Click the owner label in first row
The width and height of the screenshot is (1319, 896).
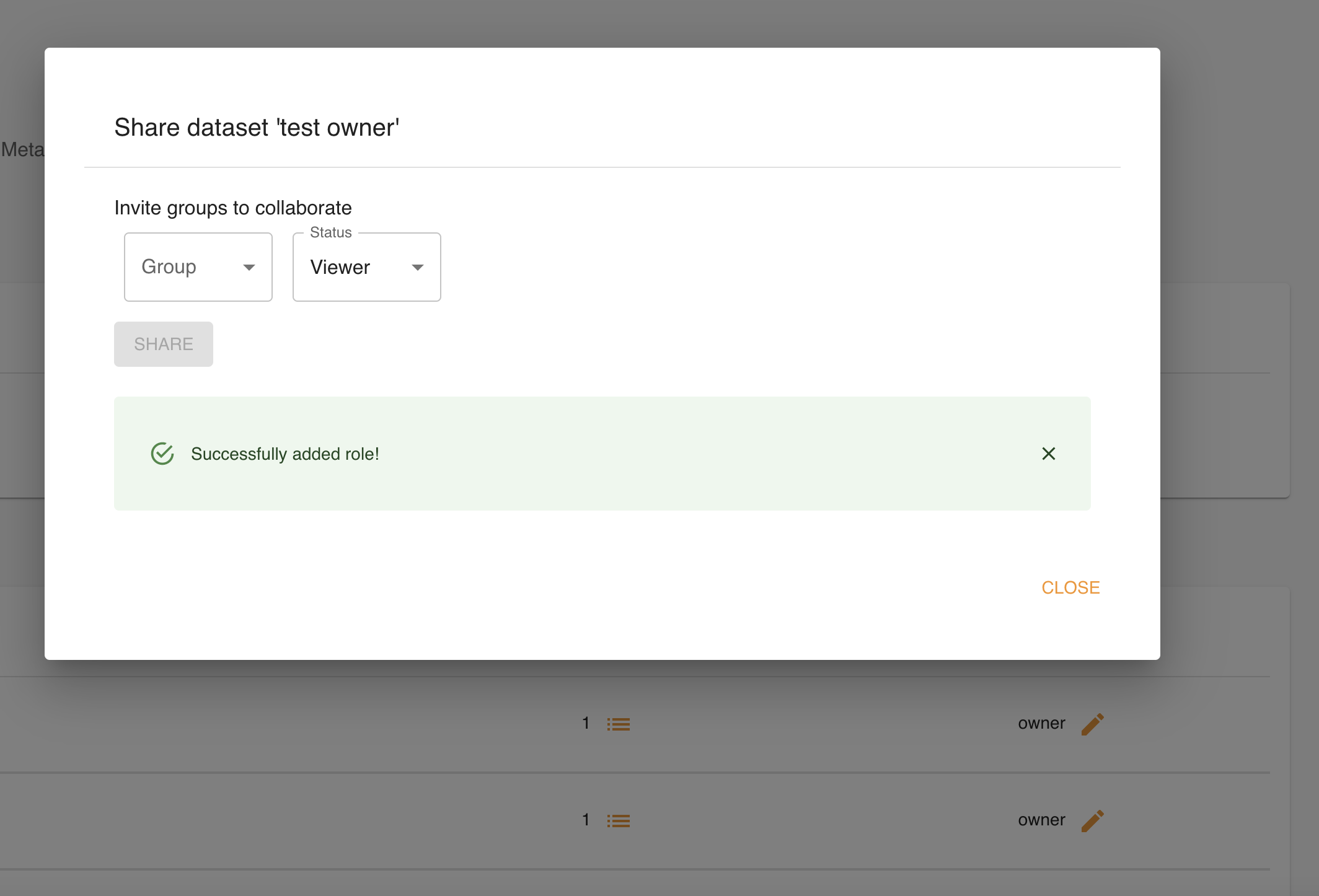(x=1041, y=723)
